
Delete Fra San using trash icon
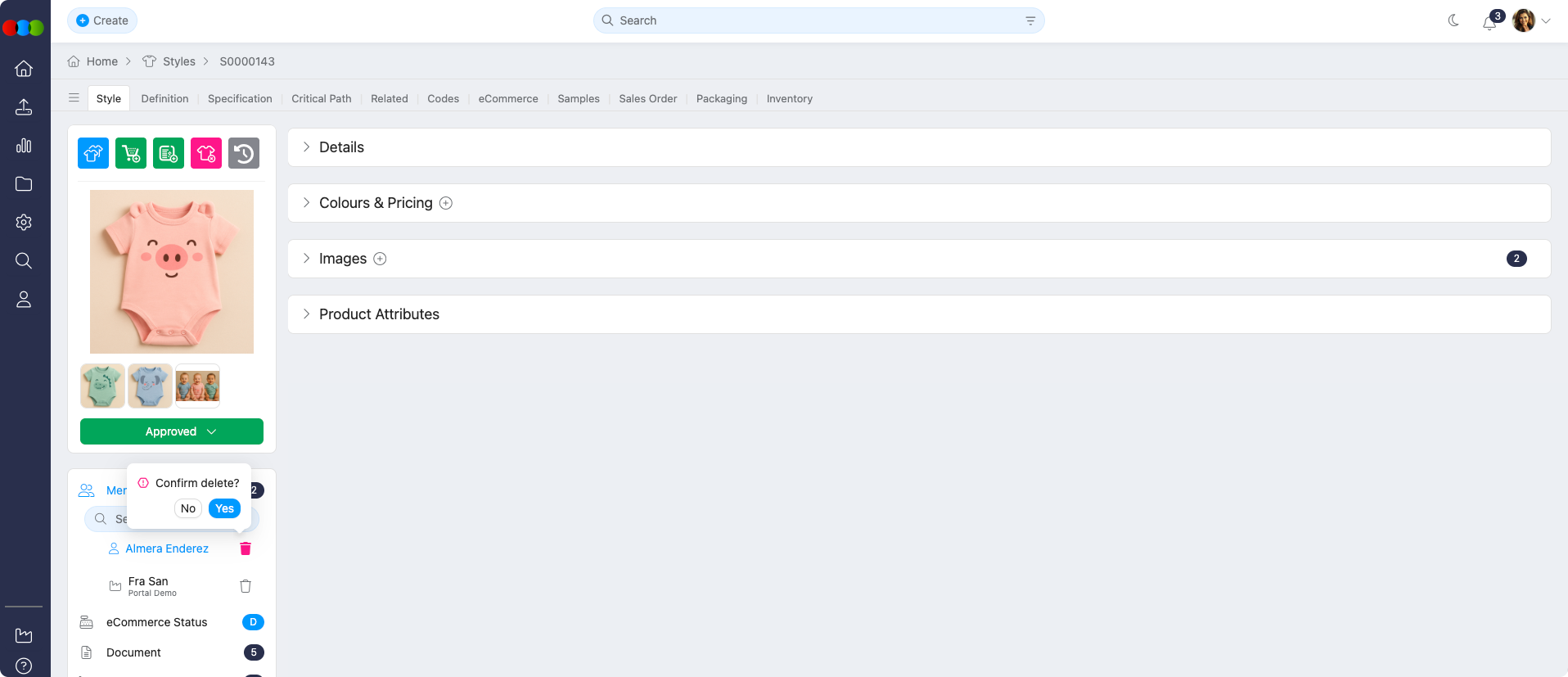pos(246,586)
